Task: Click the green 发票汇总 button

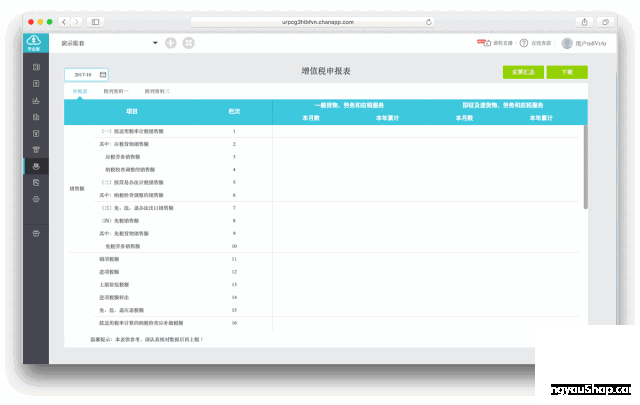Action: [x=523, y=72]
